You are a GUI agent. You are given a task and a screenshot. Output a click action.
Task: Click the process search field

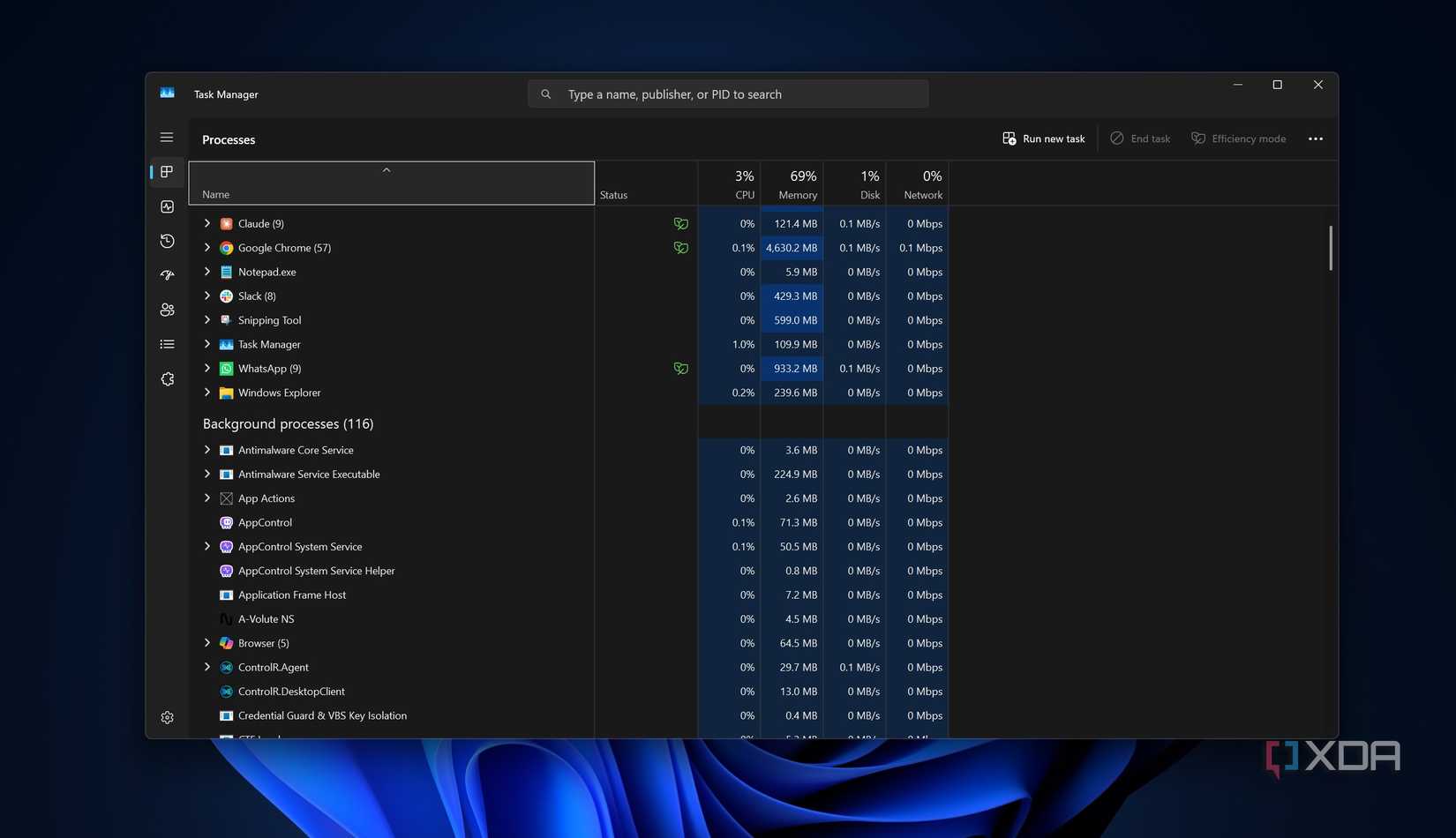(728, 94)
